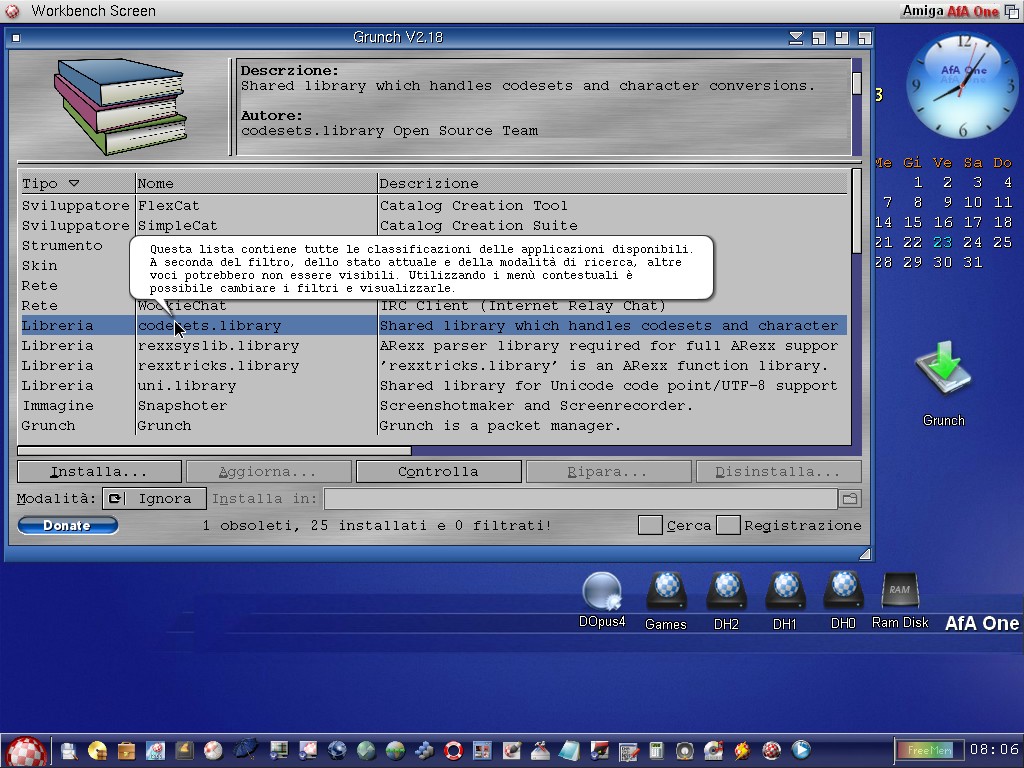The image size is (1024, 768).
Task: Select the rexxtricks.library row
Action: point(218,366)
